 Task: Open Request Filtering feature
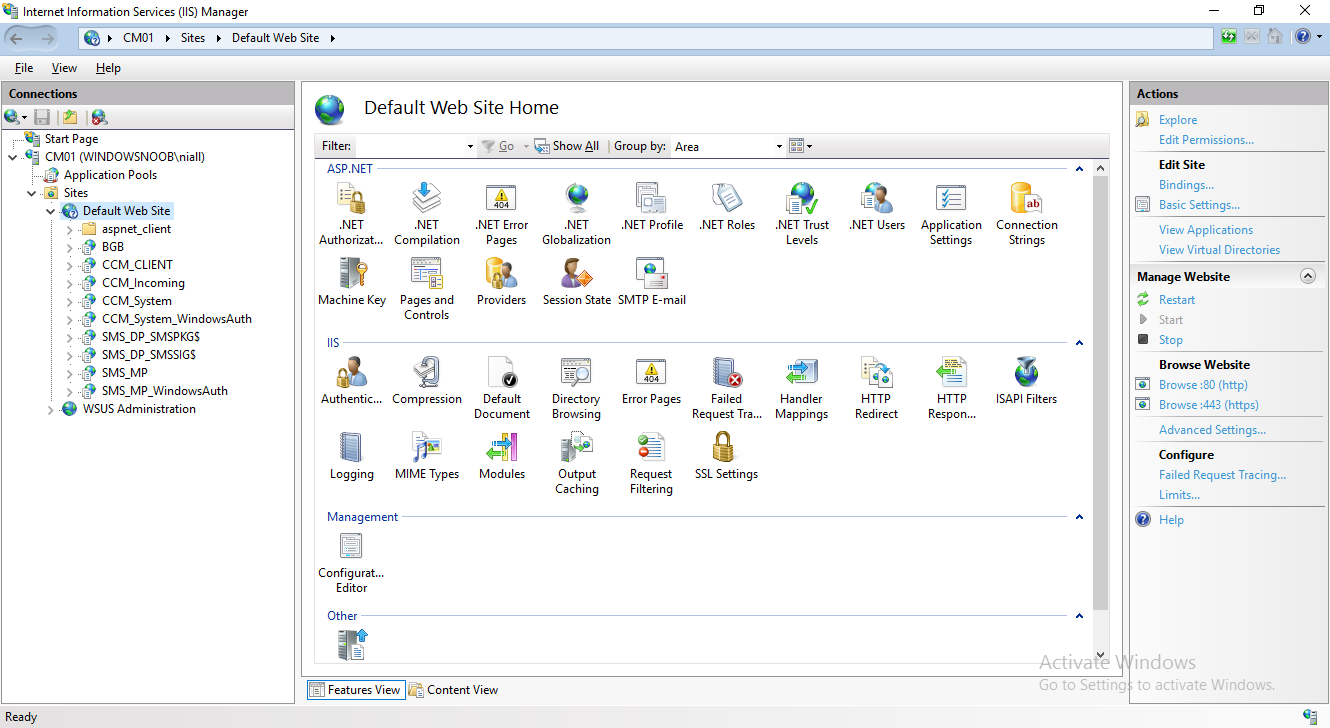[x=652, y=463]
